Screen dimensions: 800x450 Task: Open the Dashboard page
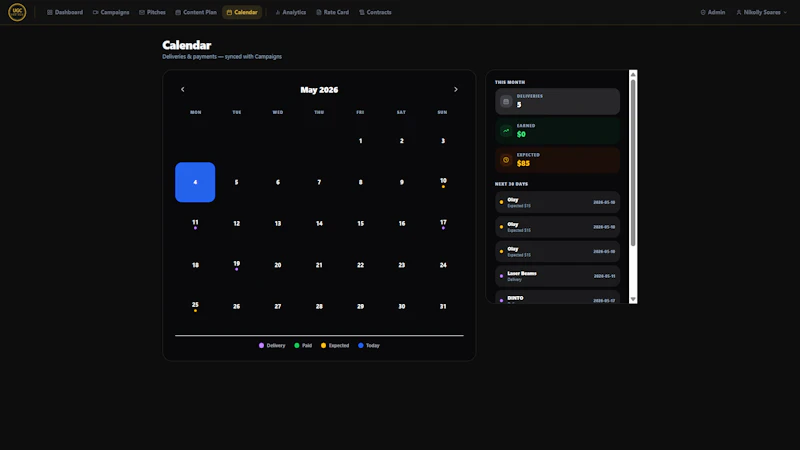tap(65, 12)
